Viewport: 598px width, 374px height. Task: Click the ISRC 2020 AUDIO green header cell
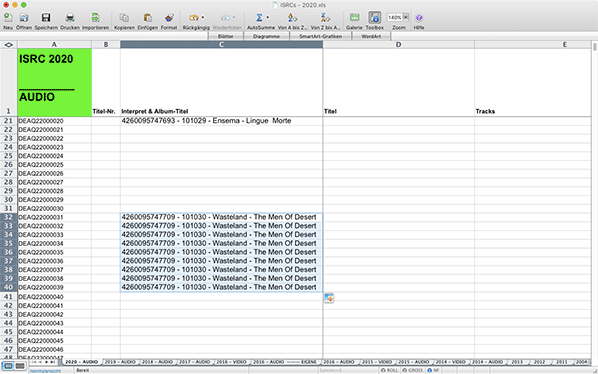coord(55,82)
